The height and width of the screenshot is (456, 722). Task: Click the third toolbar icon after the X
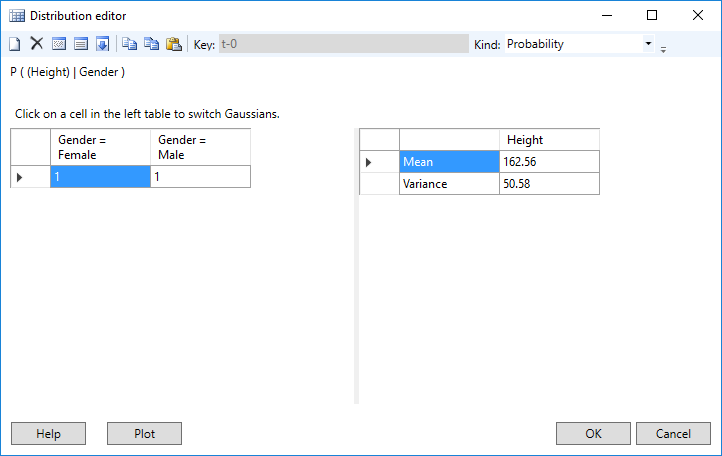click(59, 44)
